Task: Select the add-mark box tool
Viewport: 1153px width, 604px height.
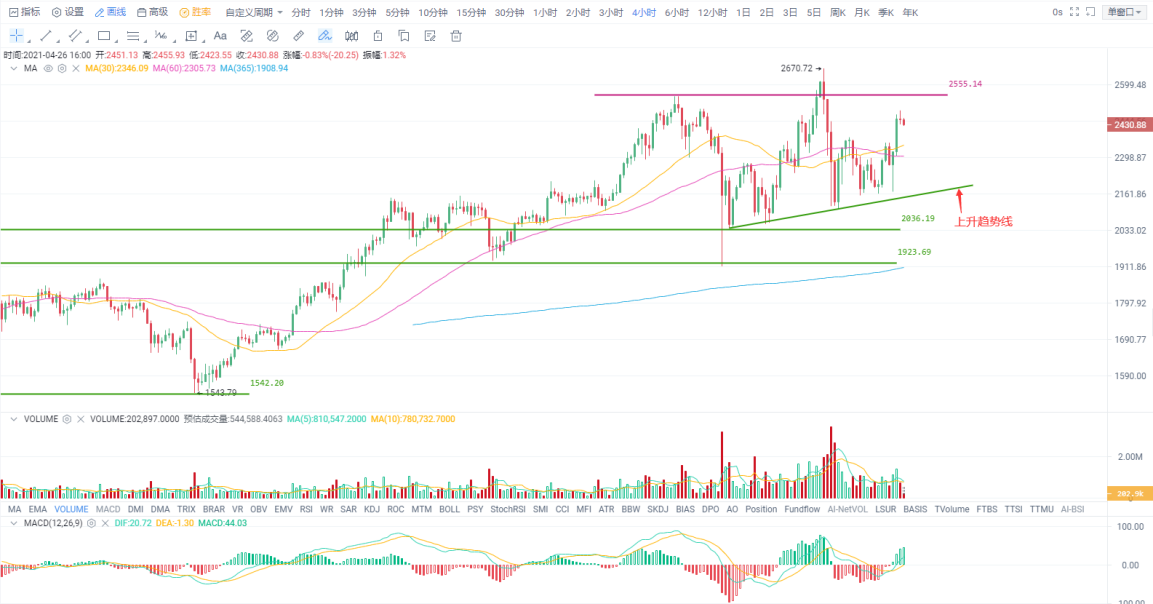Action: click(x=191, y=35)
